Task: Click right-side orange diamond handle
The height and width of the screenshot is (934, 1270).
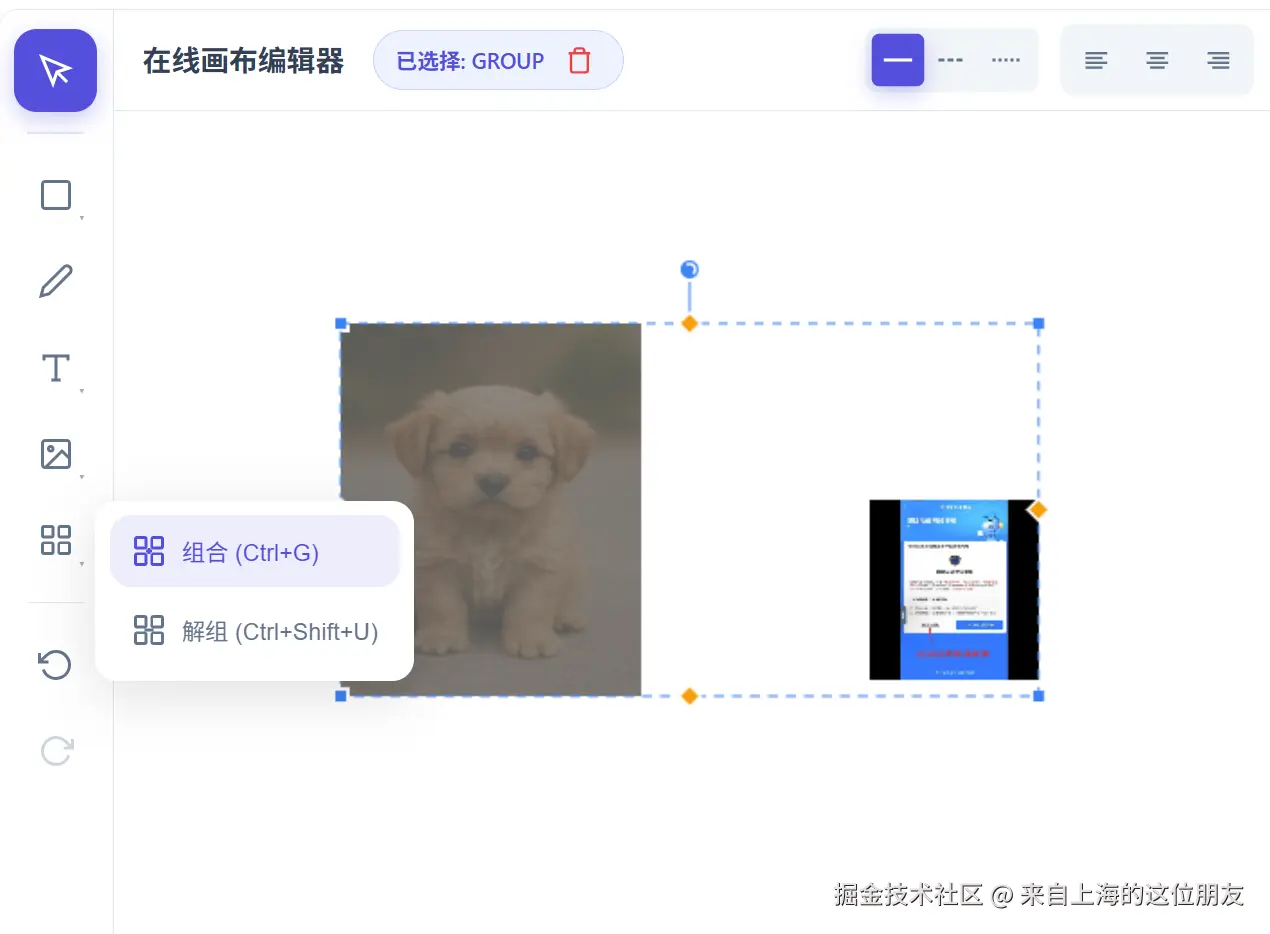Action: pyautogui.click(x=1038, y=510)
